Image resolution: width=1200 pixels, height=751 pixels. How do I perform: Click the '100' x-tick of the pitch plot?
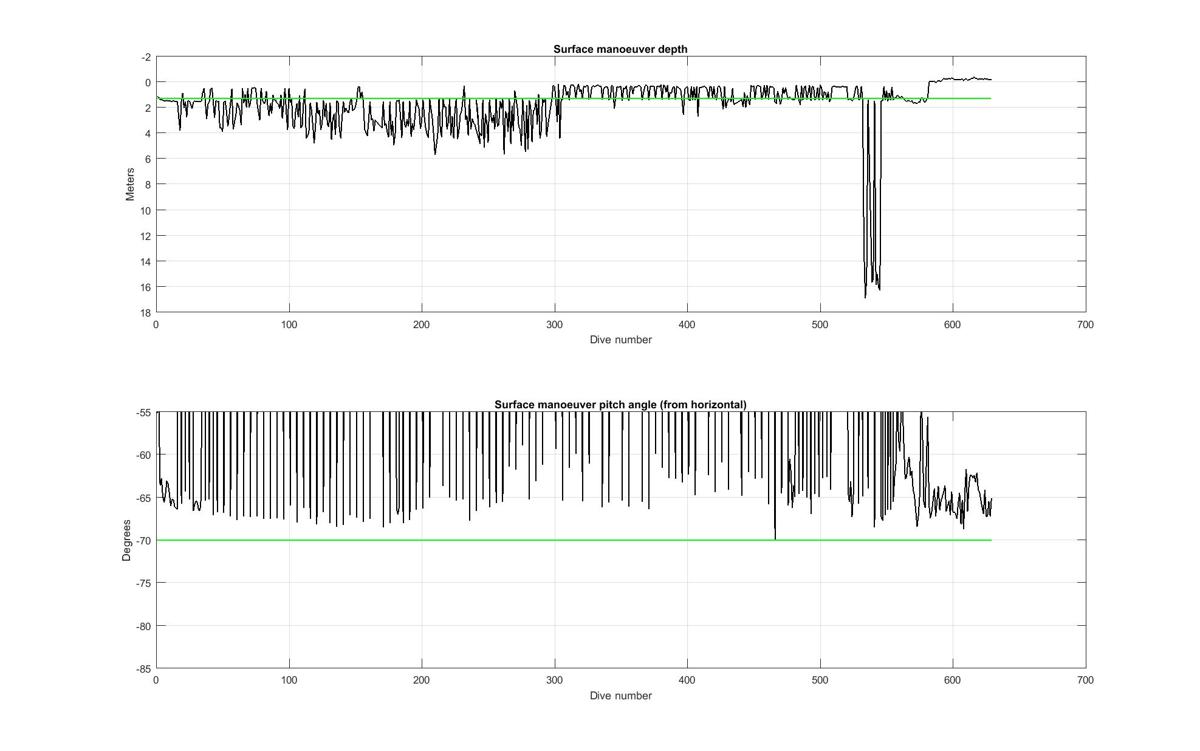[289, 680]
